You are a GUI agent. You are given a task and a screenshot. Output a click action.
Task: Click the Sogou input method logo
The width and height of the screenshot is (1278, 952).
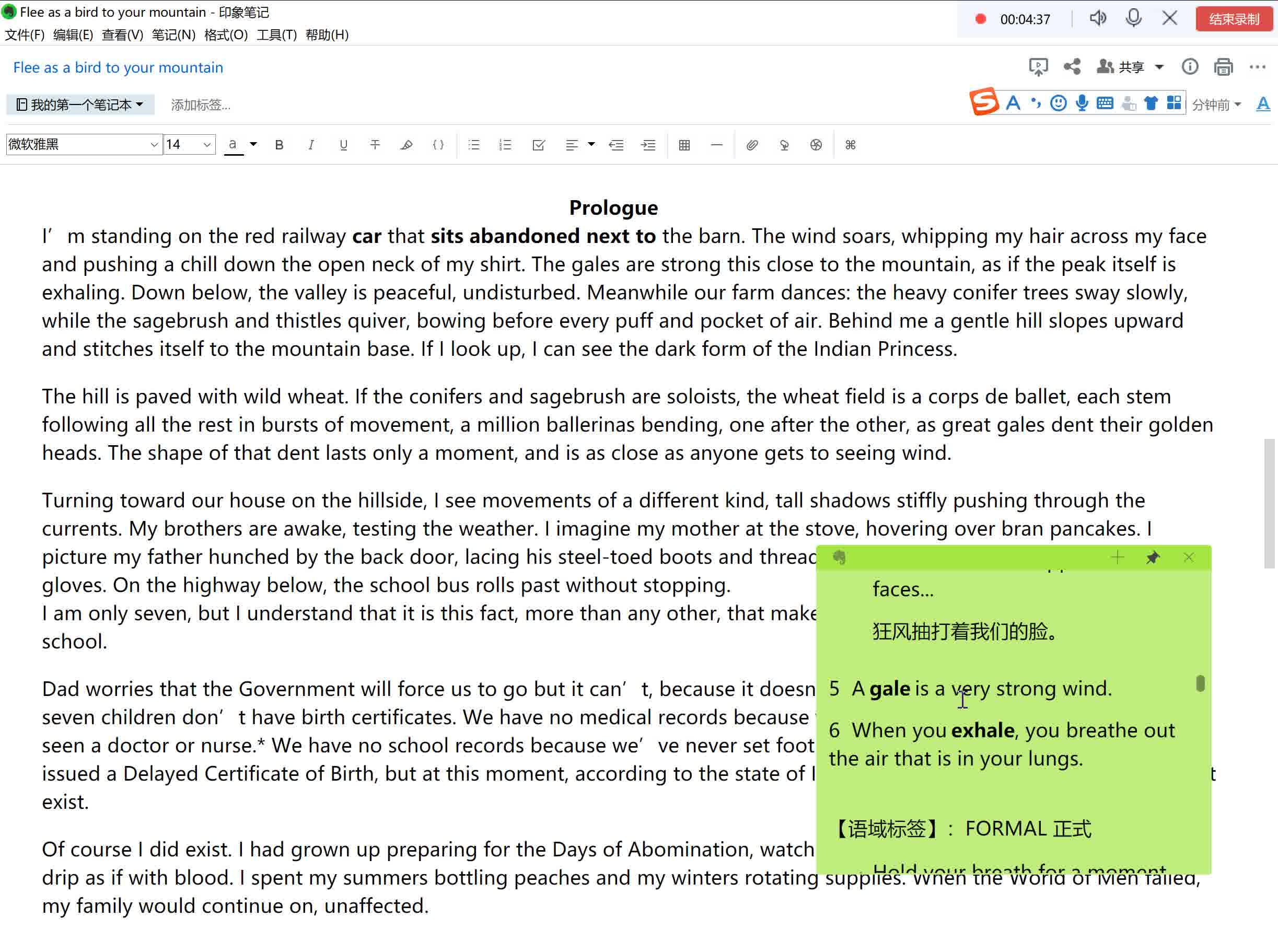pos(984,102)
